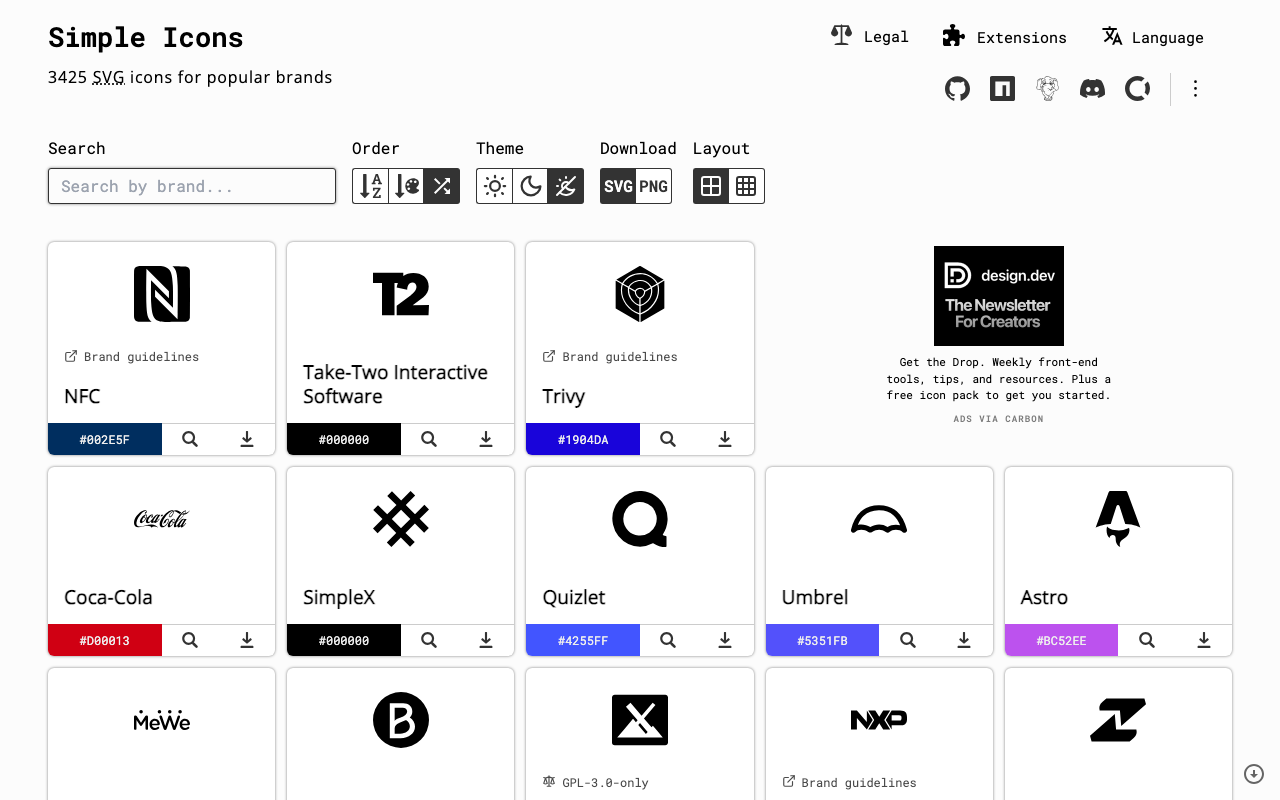The image size is (1280, 800).
Task: Preview Take-Two Interactive icon with magnifier
Action: click(429, 439)
